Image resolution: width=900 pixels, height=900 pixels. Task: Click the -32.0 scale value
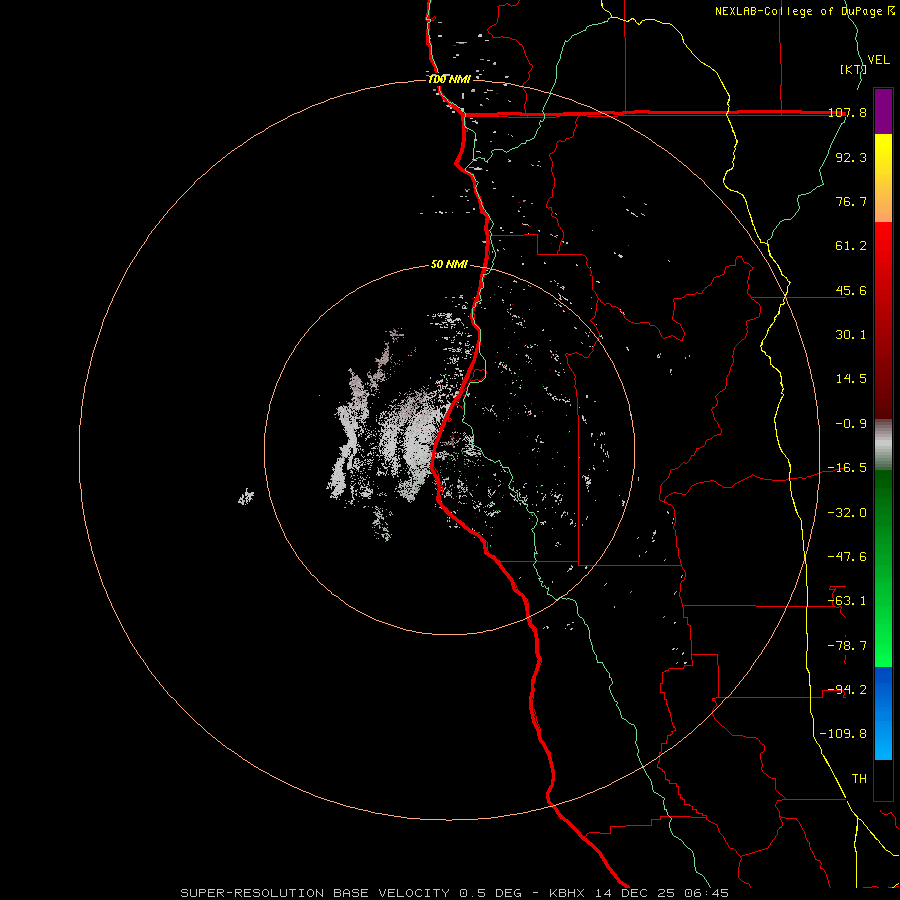tap(847, 513)
